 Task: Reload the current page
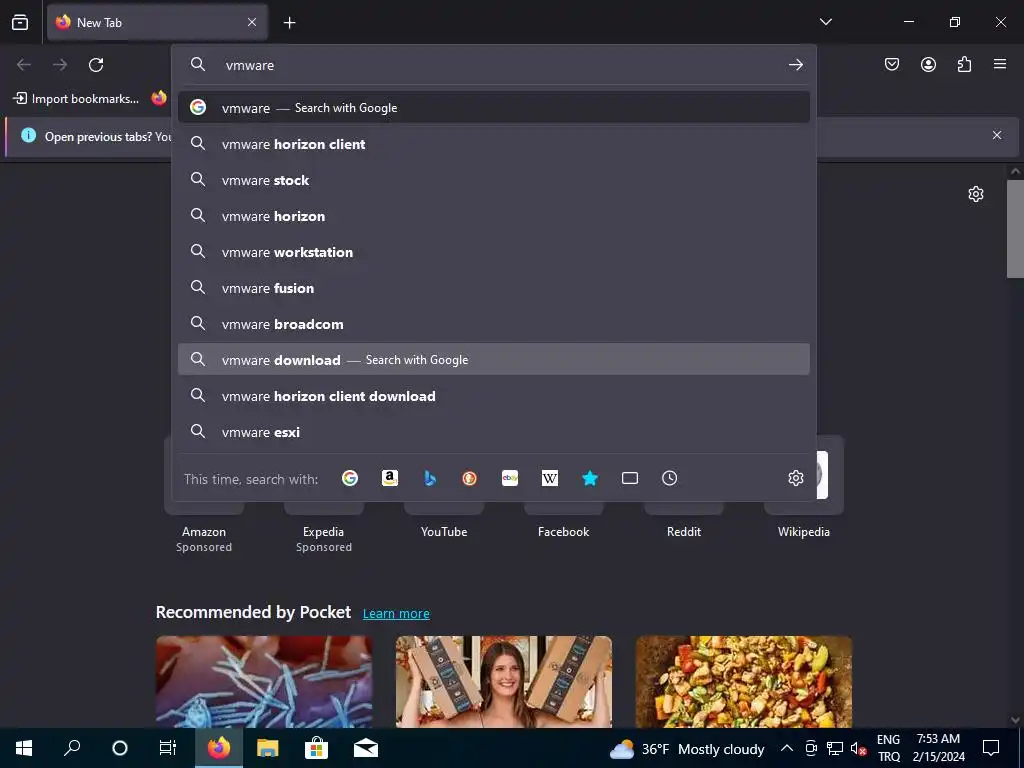tap(96, 65)
